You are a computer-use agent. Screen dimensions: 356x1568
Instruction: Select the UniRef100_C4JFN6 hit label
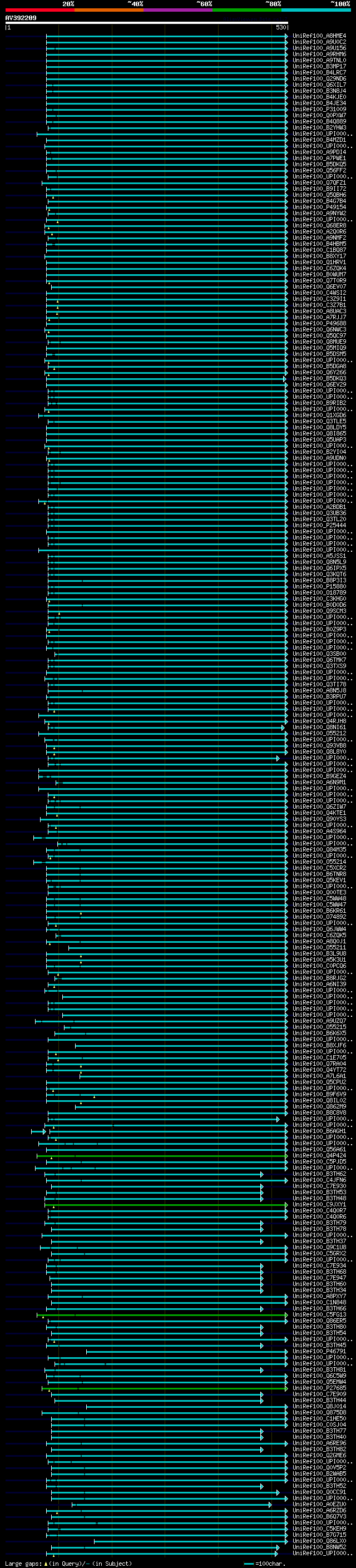[x=319, y=1180]
